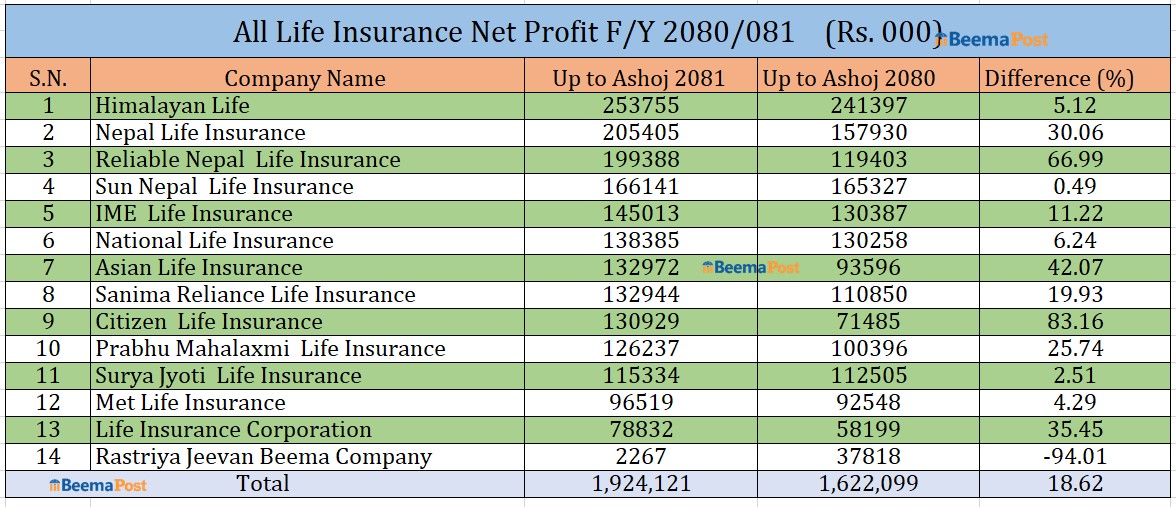This screenshot has width=1176, height=507.
Task: Click the BeemaPost watermark in the Asian Life row
Action: coord(750,267)
